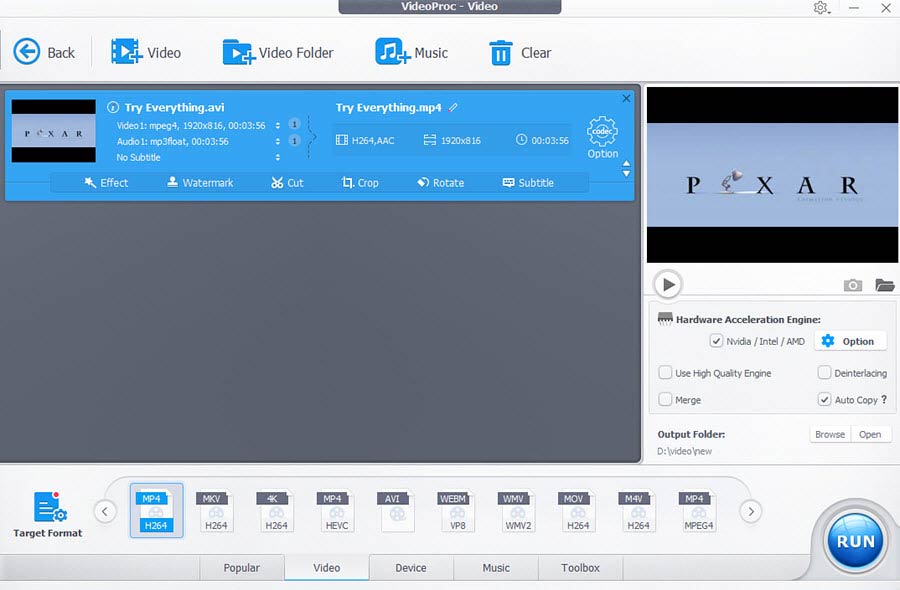Switch to the Popular tab
Screen dimensions: 900x590
point(242,568)
